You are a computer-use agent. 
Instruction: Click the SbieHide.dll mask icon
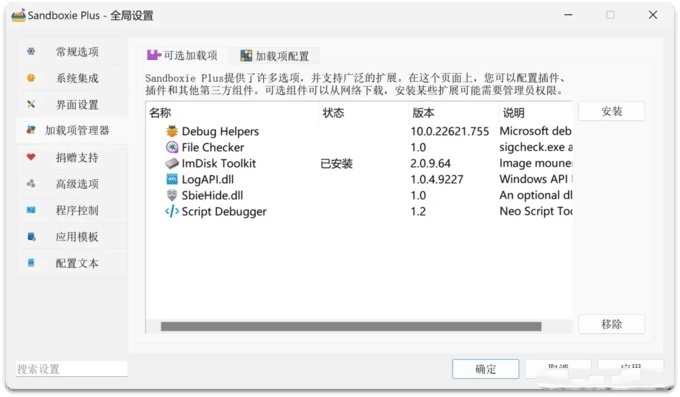(x=172, y=195)
